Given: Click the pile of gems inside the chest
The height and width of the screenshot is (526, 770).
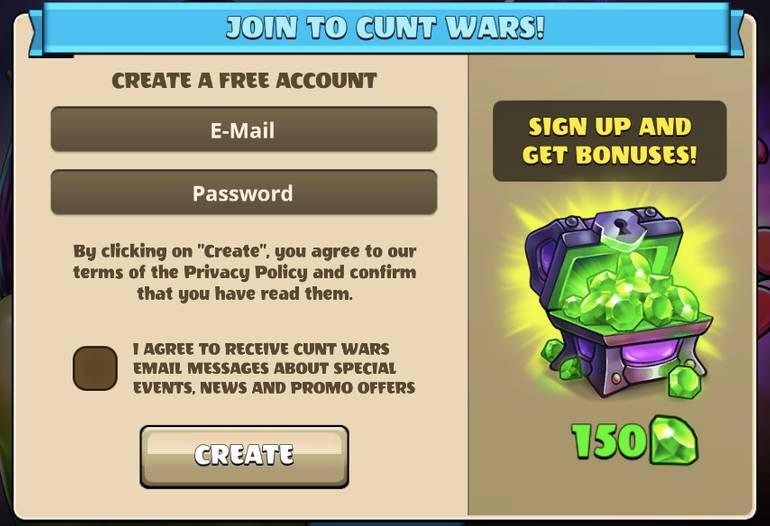Looking at the screenshot, I should pos(632,295).
